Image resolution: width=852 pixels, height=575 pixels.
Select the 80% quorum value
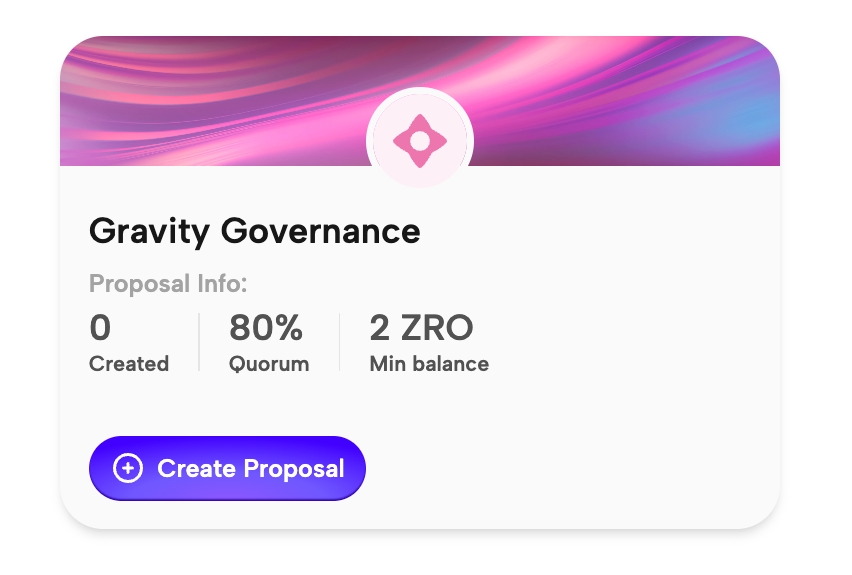click(266, 328)
